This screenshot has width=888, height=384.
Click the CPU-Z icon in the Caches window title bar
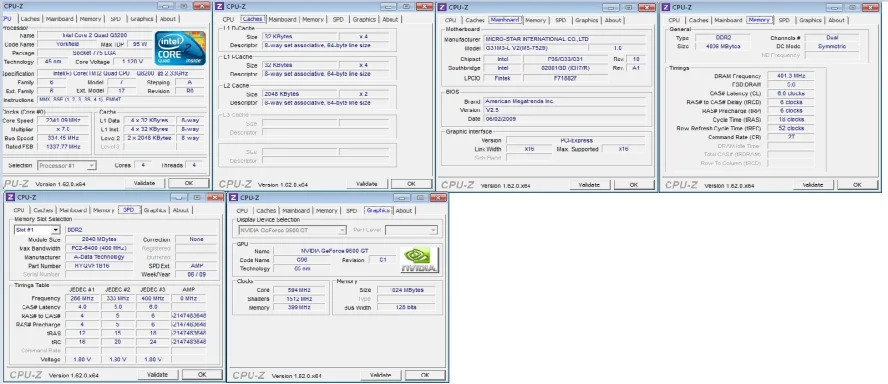pos(220,7)
